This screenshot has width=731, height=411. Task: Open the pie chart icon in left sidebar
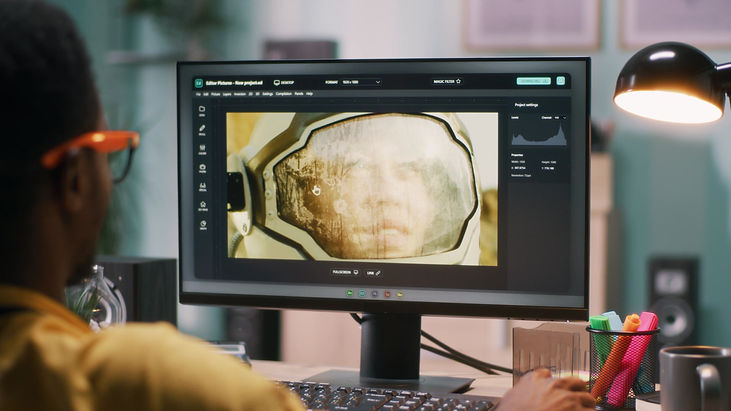click(x=203, y=224)
